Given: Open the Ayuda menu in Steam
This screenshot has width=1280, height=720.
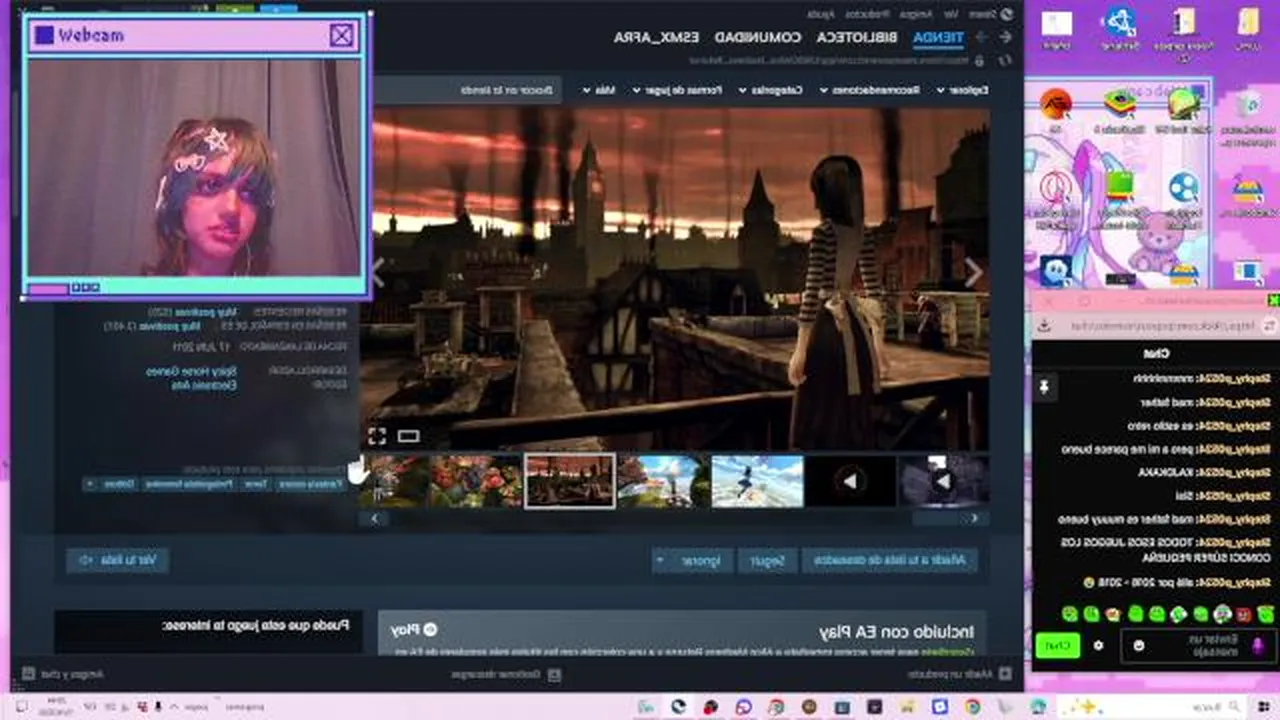Looking at the screenshot, I should [x=820, y=14].
